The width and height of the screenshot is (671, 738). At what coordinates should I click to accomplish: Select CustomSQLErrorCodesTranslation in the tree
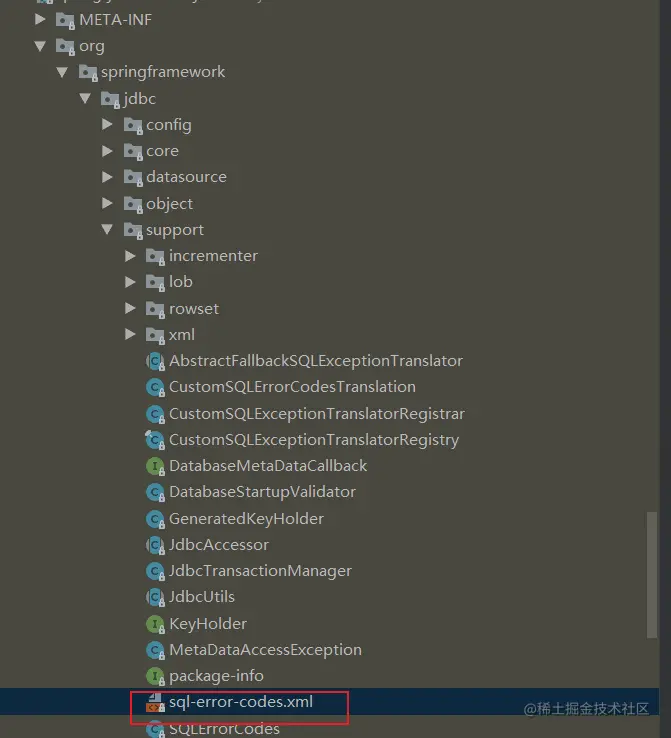pos(292,386)
